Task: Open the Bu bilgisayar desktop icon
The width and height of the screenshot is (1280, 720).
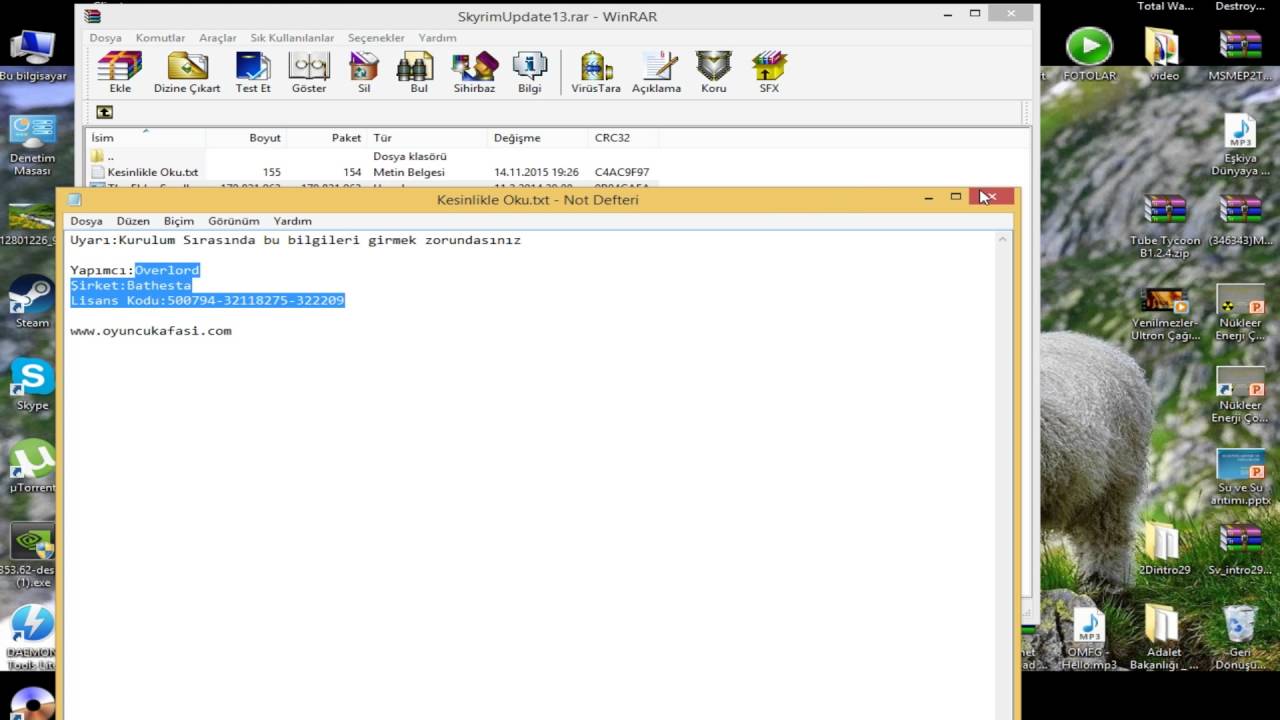Action: (32, 55)
